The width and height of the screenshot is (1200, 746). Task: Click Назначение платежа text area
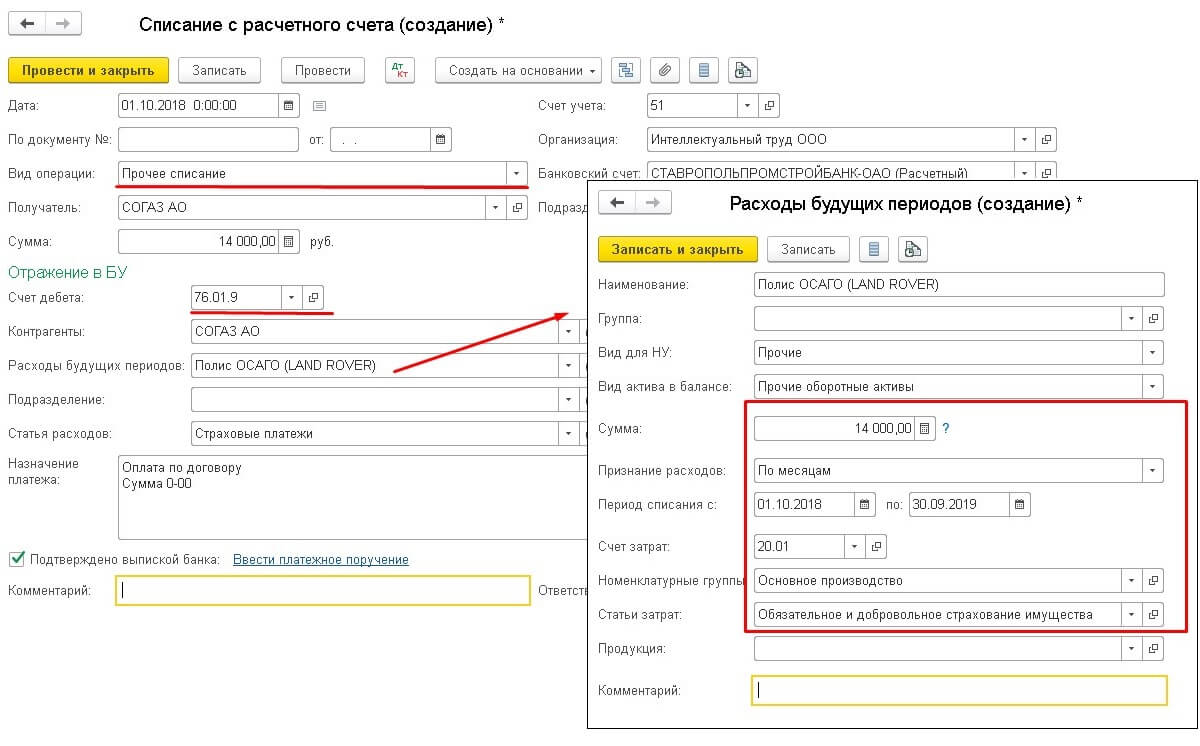click(352, 497)
